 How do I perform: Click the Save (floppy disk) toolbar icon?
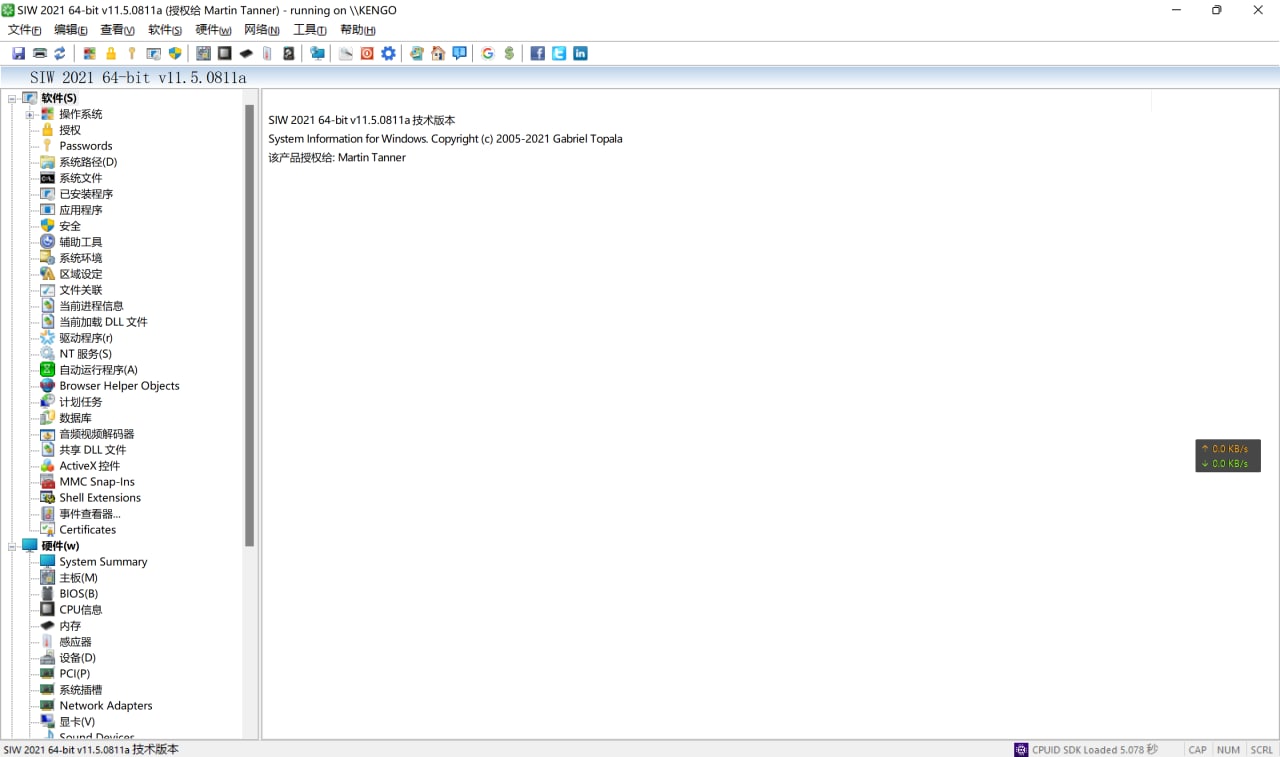click(x=18, y=54)
